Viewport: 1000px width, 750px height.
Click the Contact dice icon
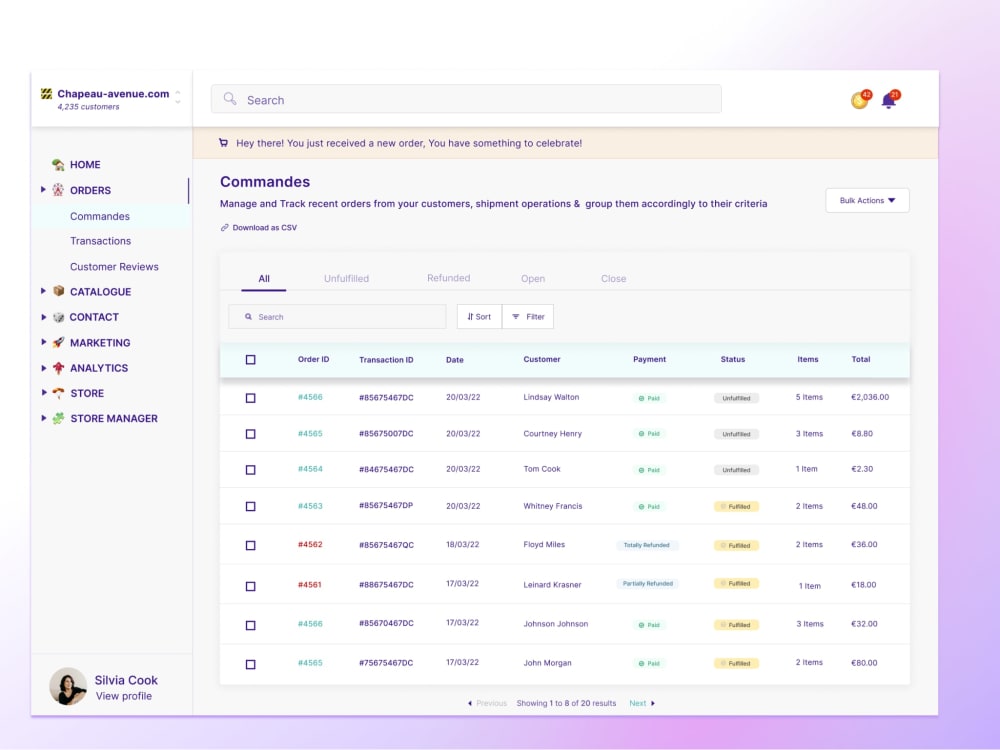click(59, 317)
